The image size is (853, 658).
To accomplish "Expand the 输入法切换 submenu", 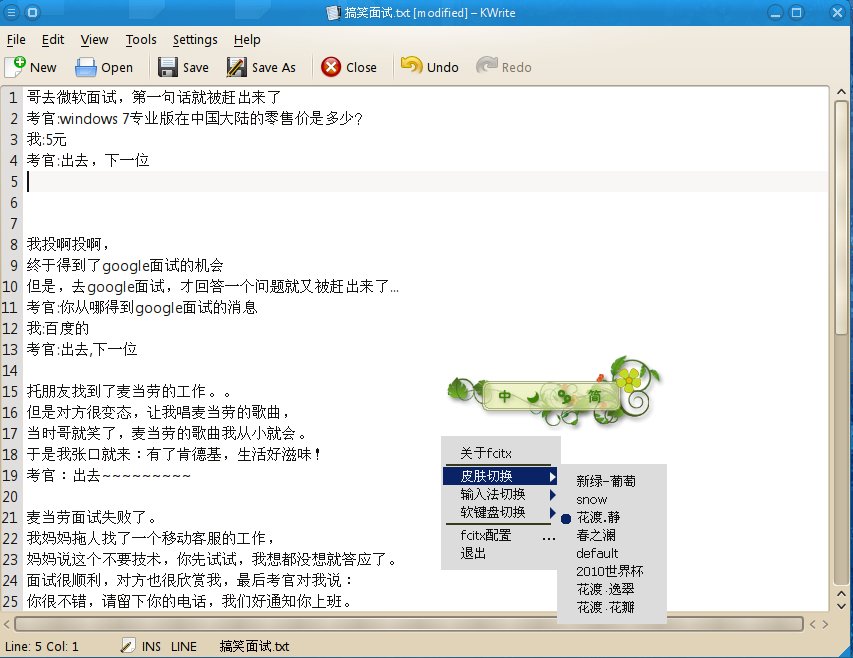I will [500, 494].
